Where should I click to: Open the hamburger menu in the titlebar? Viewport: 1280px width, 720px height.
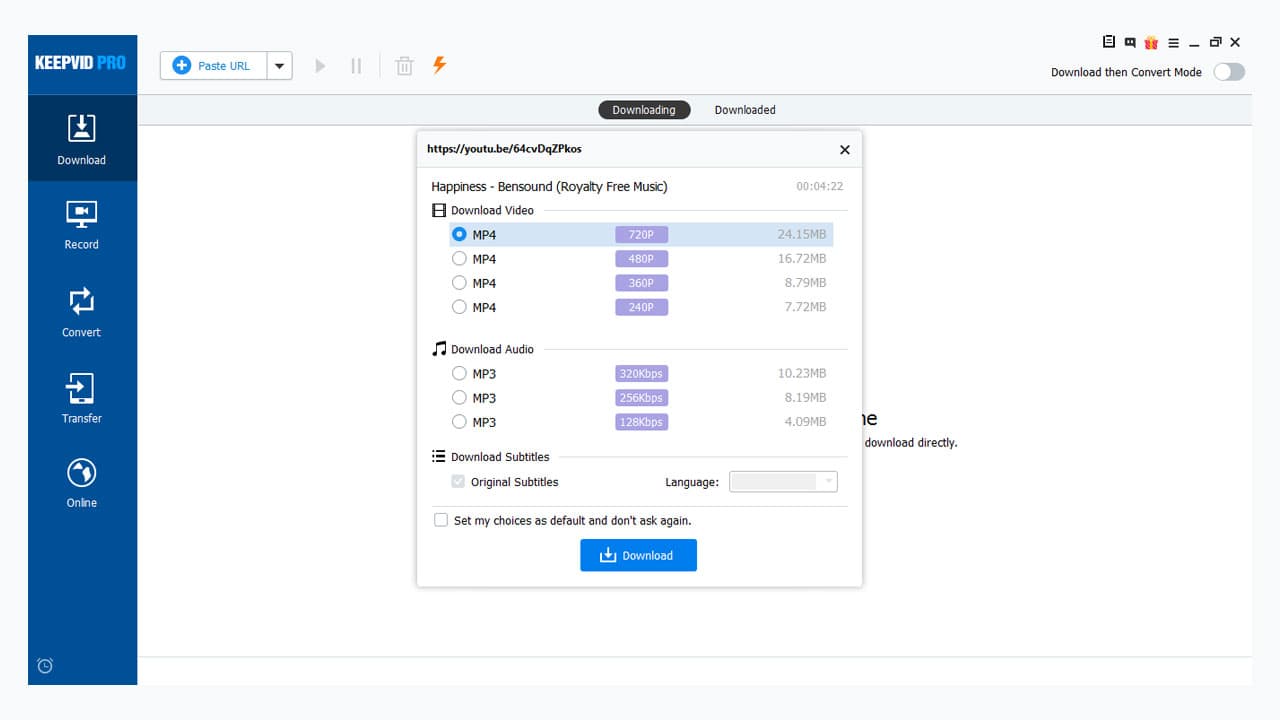coord(1172,42)
